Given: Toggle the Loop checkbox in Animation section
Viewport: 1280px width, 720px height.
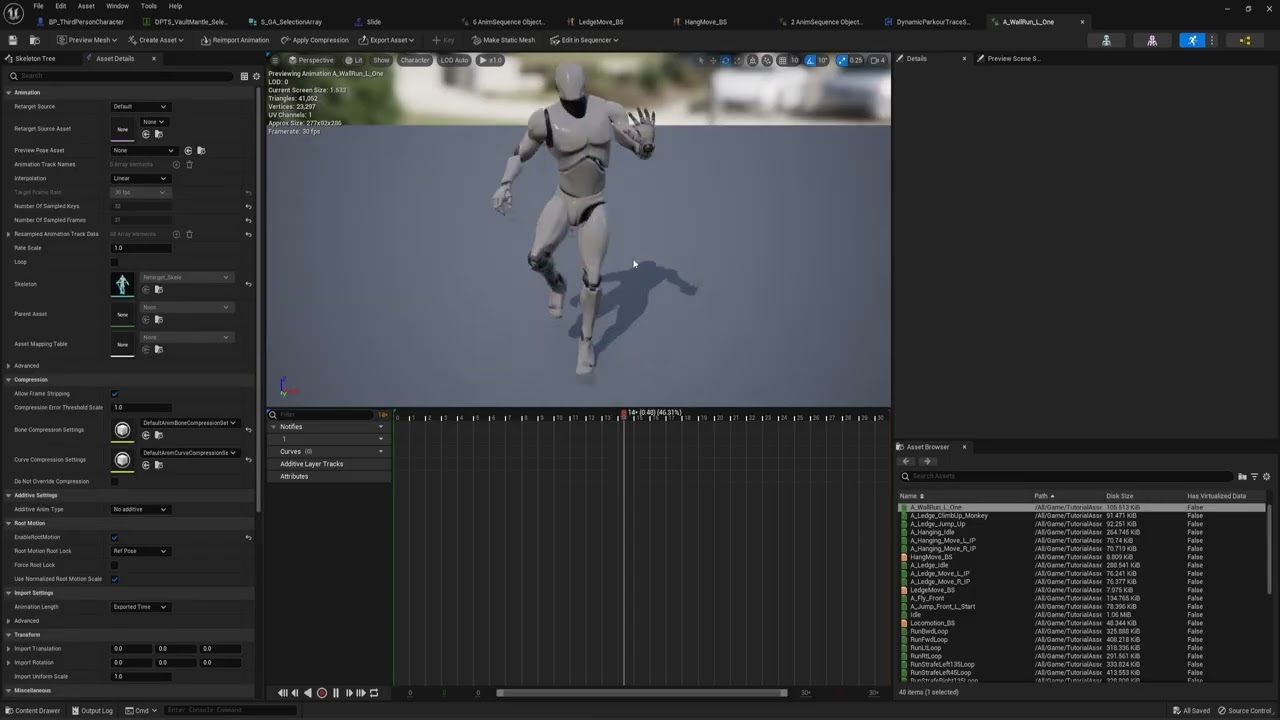Looking at the screenshot, I should click(114, 262).
